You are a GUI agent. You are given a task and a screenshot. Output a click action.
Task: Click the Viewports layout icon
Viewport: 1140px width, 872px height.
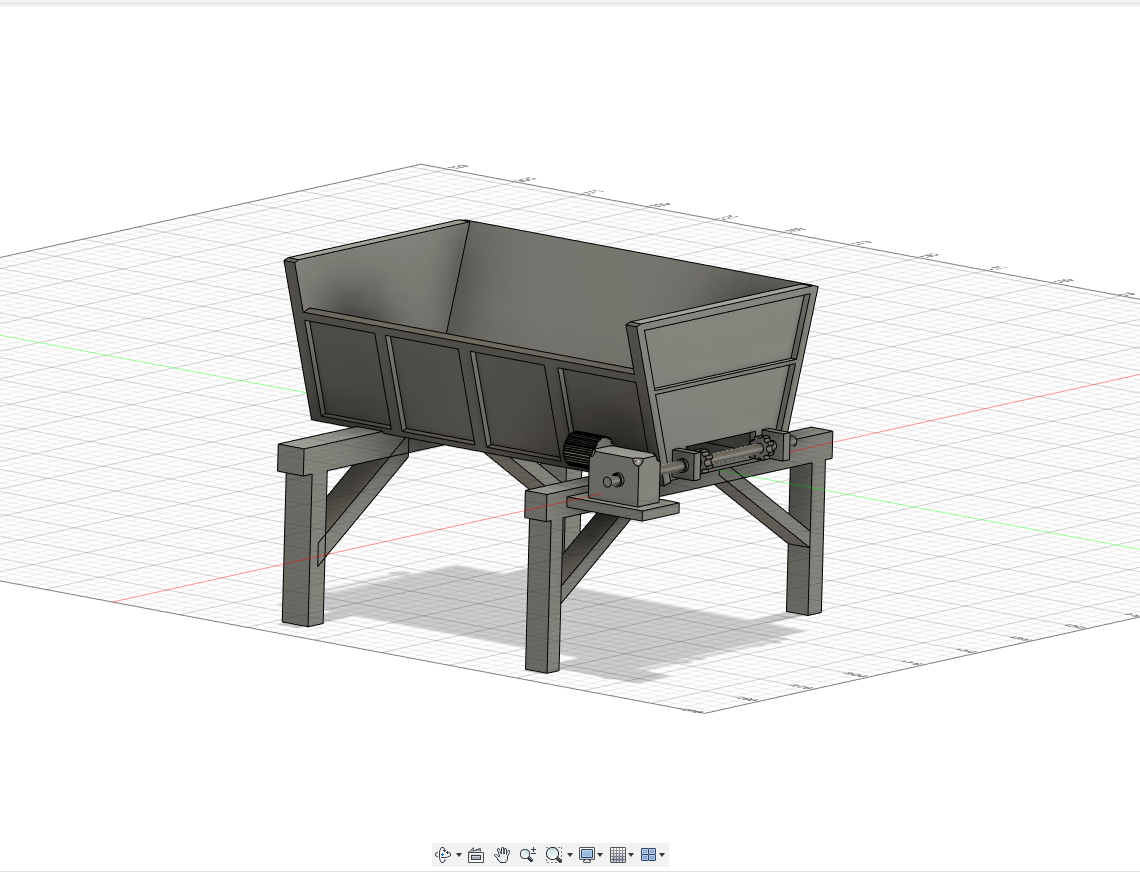(x=649, y=855)
